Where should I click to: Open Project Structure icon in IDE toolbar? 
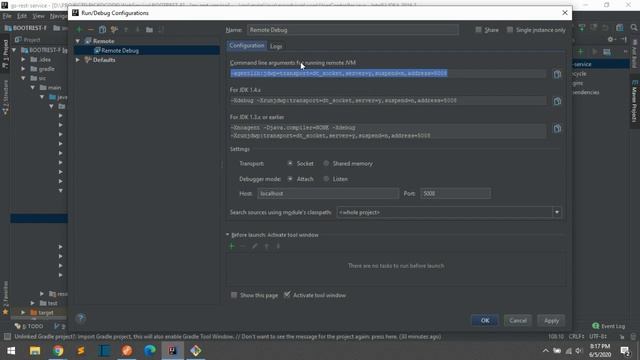tap(620, 28)
